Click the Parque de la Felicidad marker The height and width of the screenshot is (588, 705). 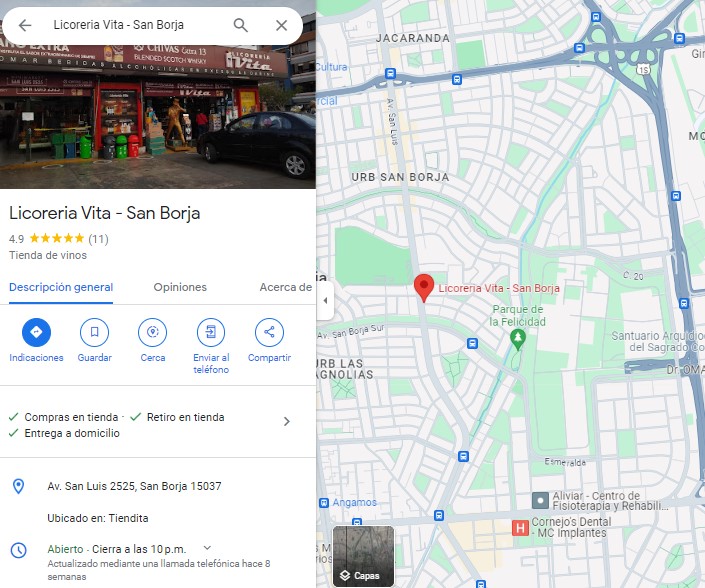[x=518, y=339]
